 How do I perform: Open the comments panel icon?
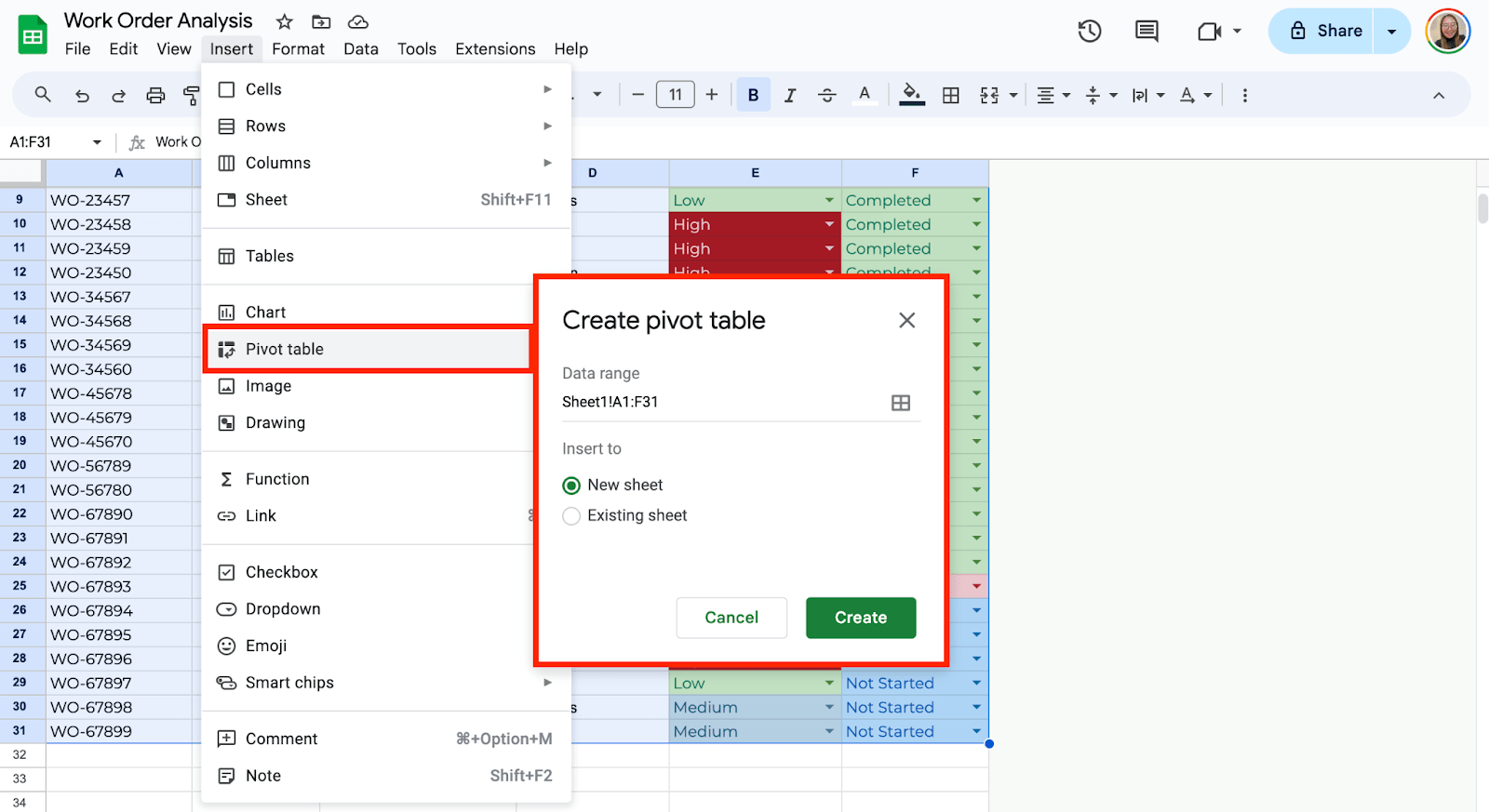pos(1147,32)
